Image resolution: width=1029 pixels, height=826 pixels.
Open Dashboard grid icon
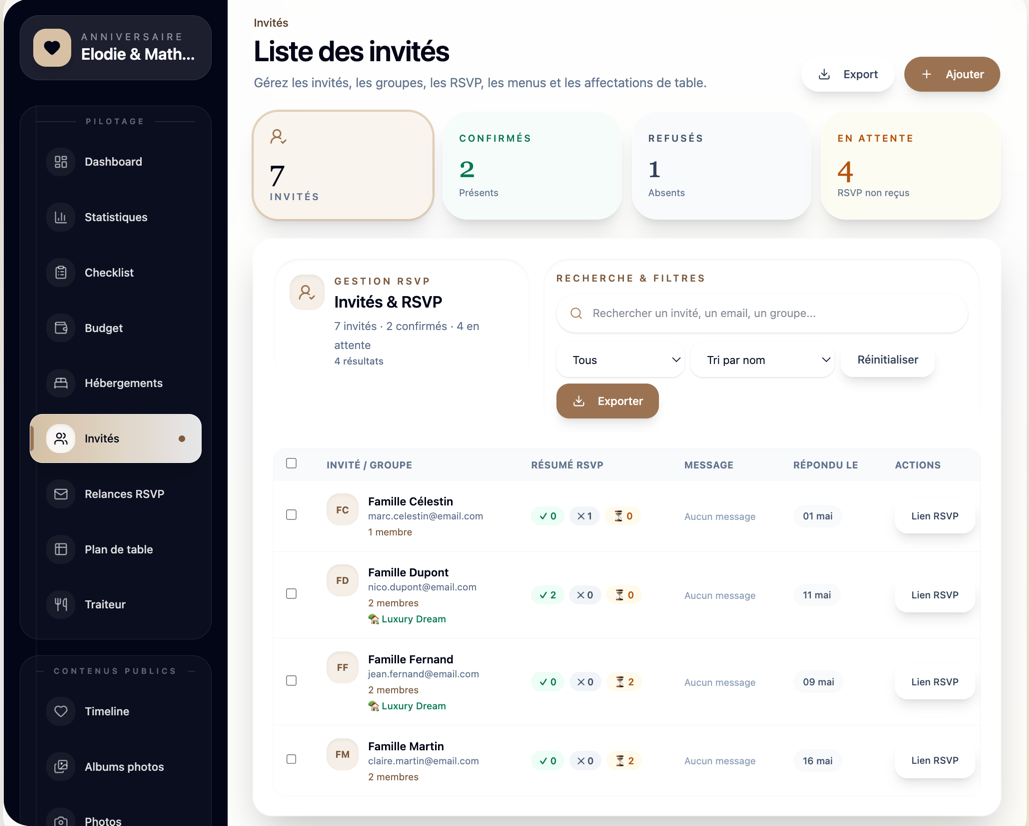(x=61, y=162)
